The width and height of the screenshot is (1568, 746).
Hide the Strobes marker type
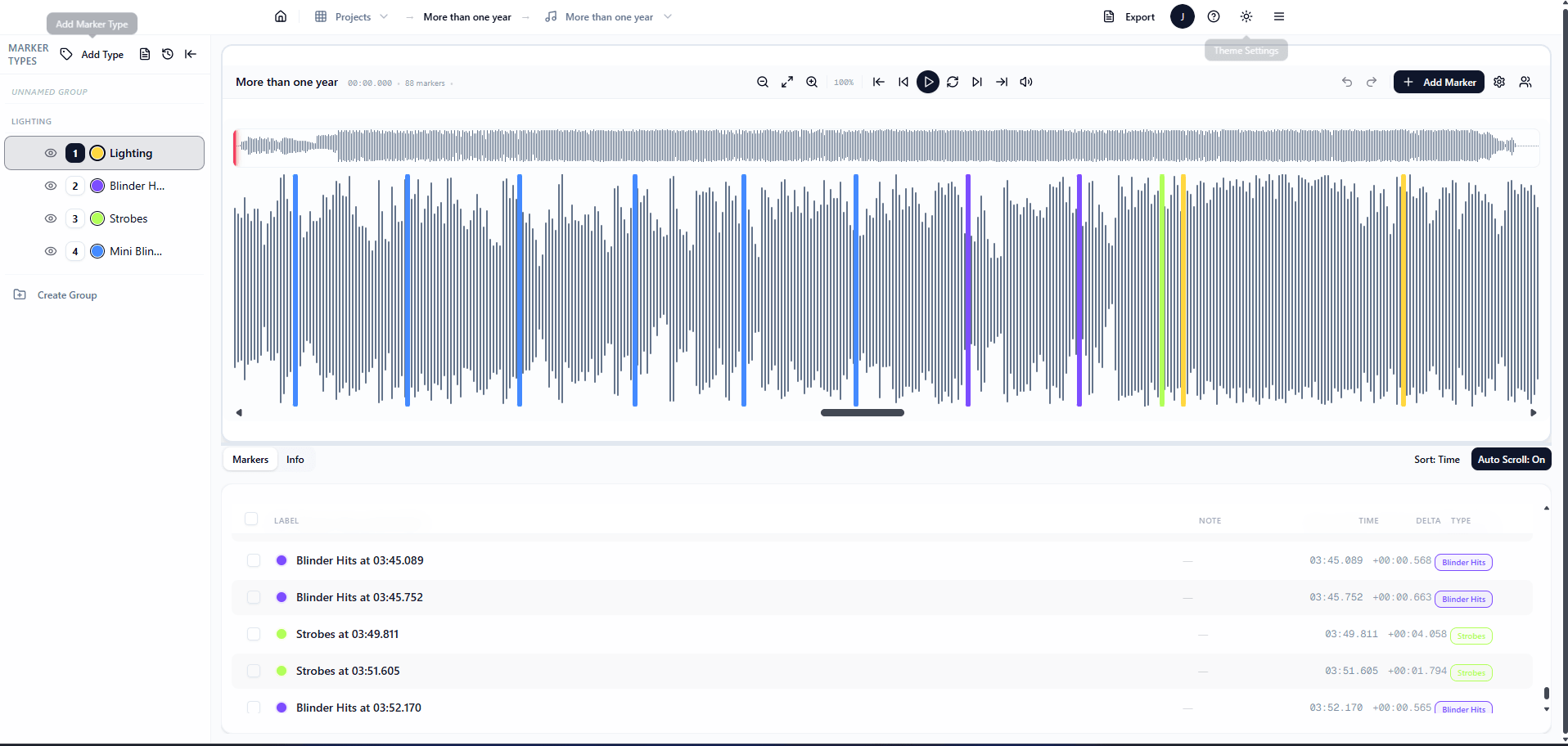pyautogui.click(x=51, y=218)
